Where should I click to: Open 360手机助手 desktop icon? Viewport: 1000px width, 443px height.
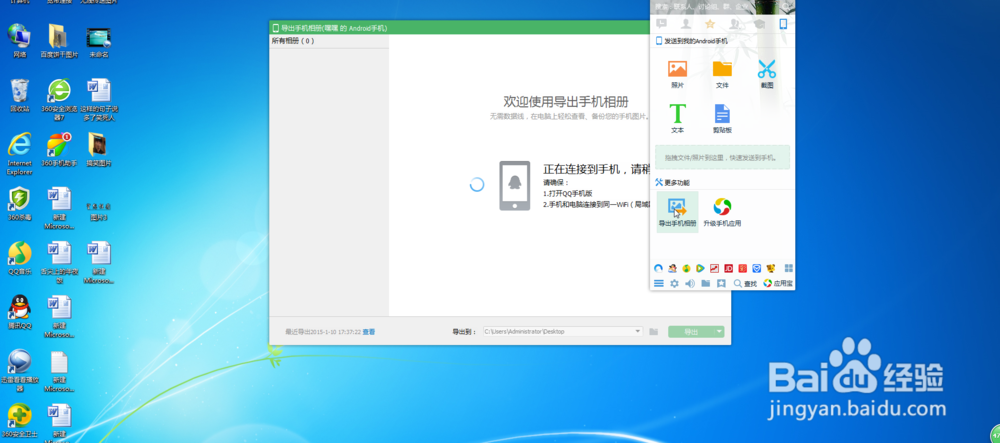tap(59, 150)
